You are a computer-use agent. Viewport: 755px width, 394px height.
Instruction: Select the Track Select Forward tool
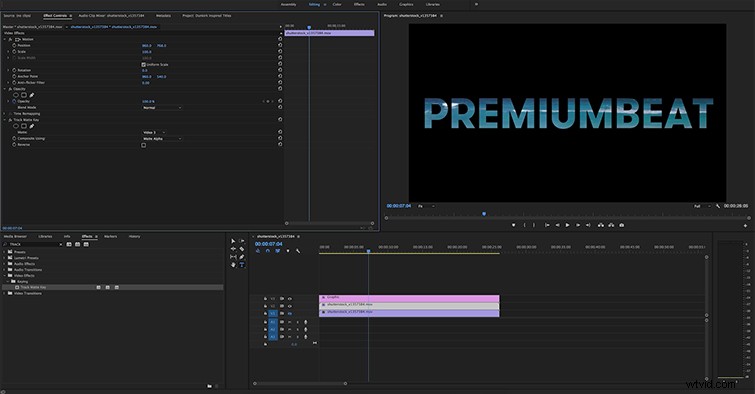click(242, 241)
